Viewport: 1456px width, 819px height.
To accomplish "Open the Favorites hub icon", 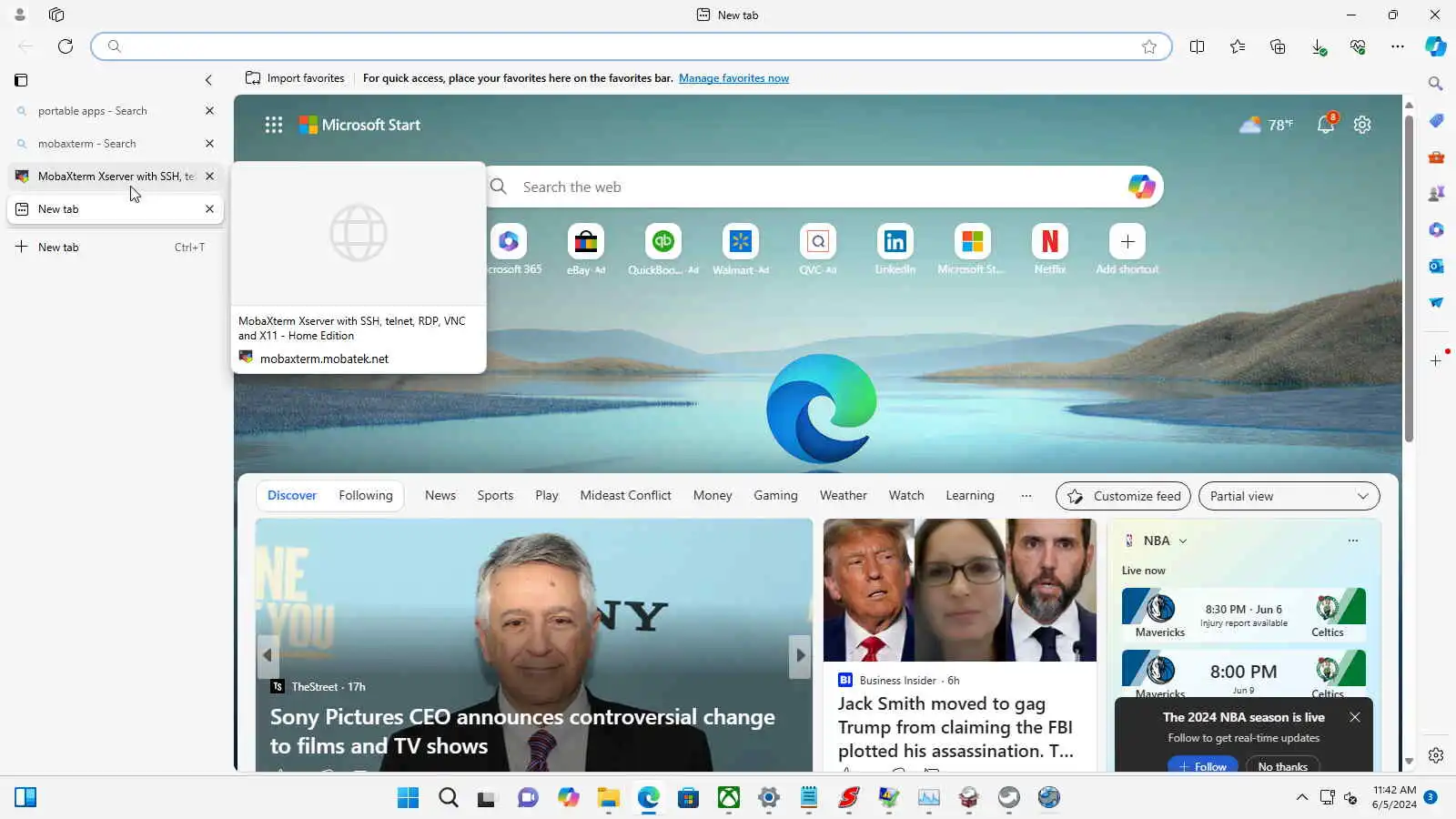I will pyautogui.click(x=1238, y=46).
